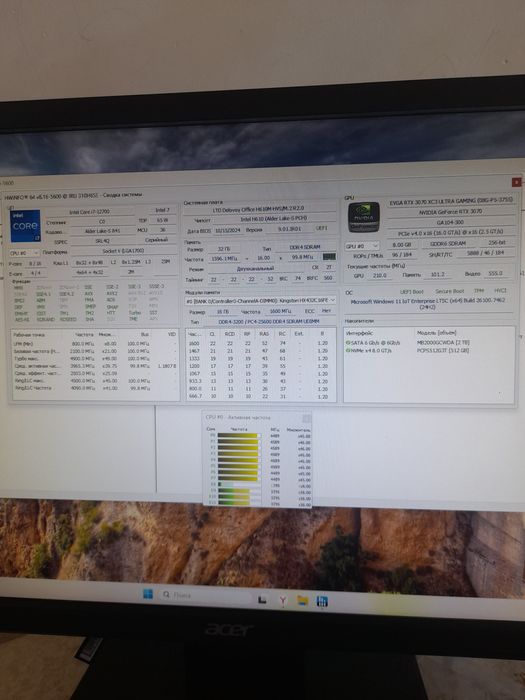
Task: Click the module size field 16 ГБ
Action: point(222,312)
